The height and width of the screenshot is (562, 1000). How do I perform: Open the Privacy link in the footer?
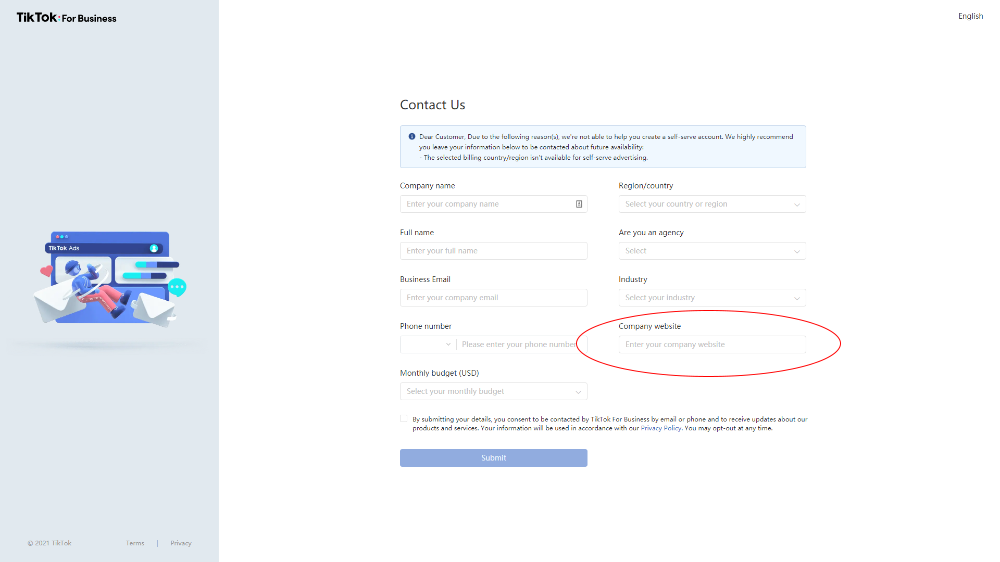pos(180,543)
